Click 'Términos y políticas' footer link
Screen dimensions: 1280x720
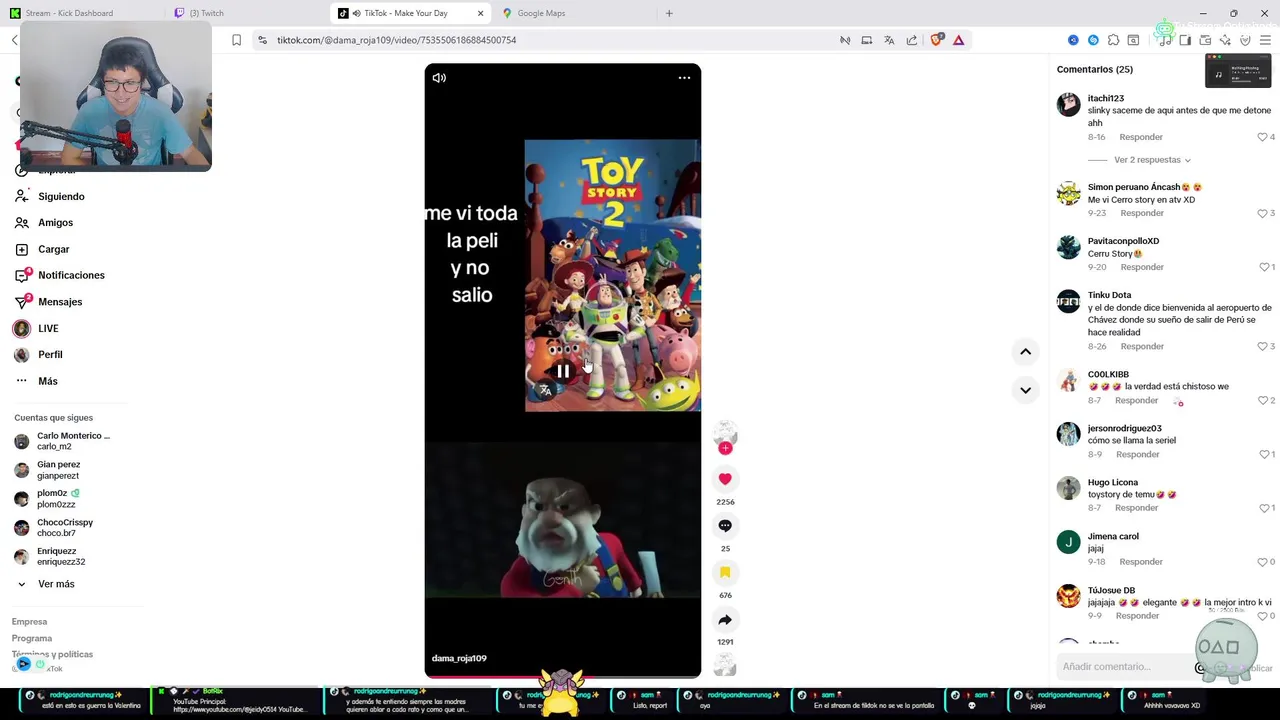click(x=52, y=654)
